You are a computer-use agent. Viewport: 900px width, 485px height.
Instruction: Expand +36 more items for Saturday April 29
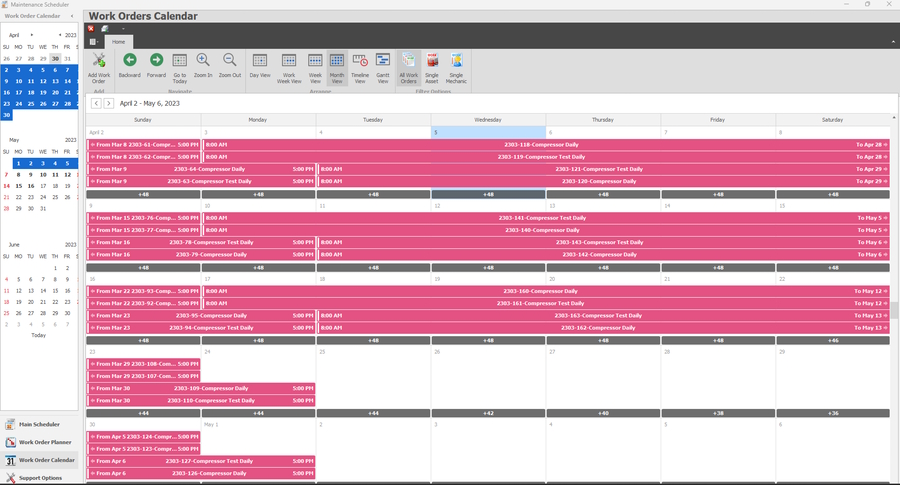[x=833, y=413]
